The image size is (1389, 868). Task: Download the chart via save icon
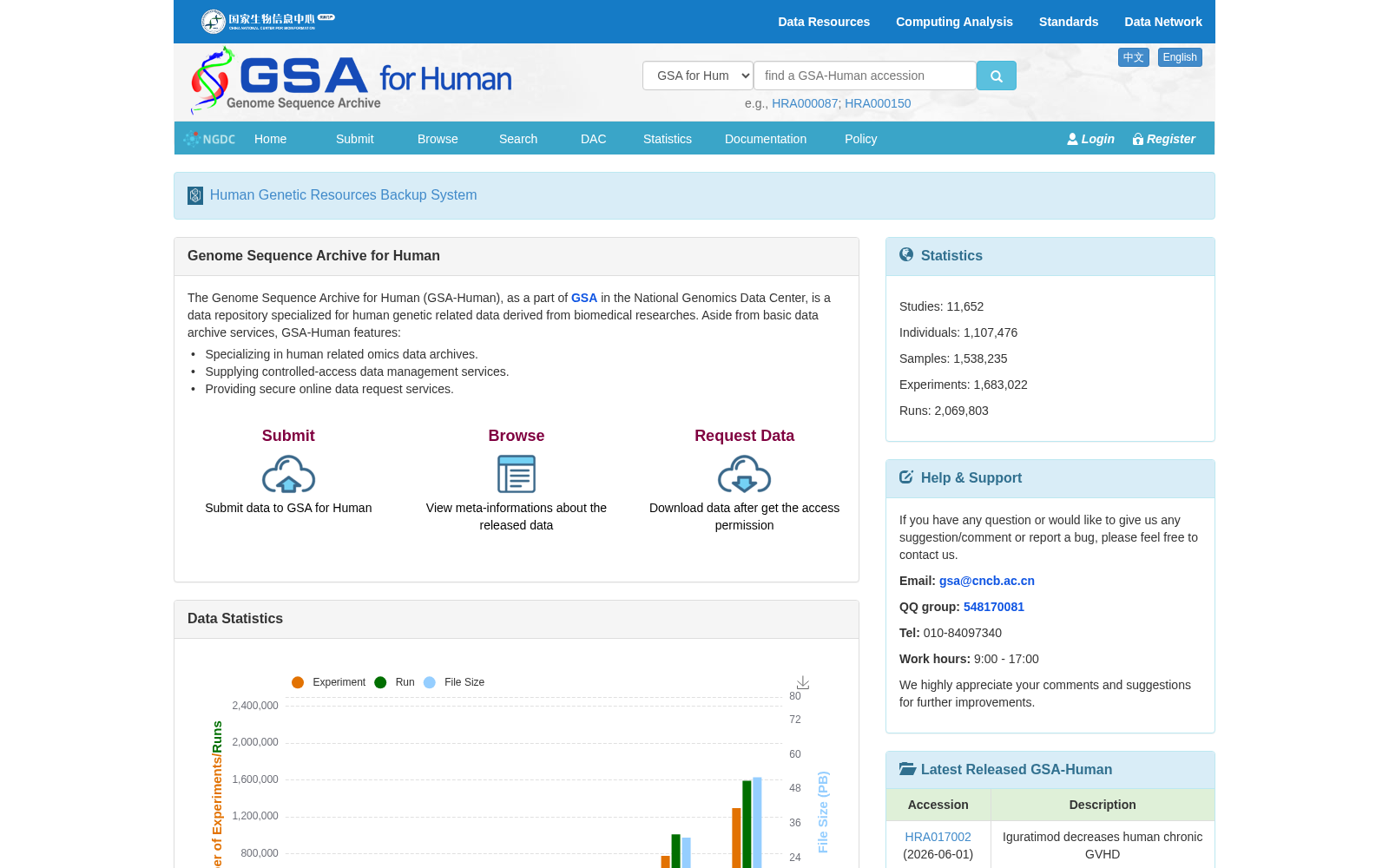tap(803, 683)
